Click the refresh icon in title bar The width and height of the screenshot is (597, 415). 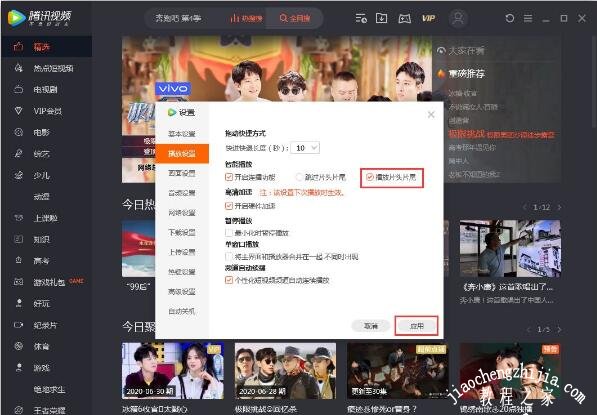510,18
